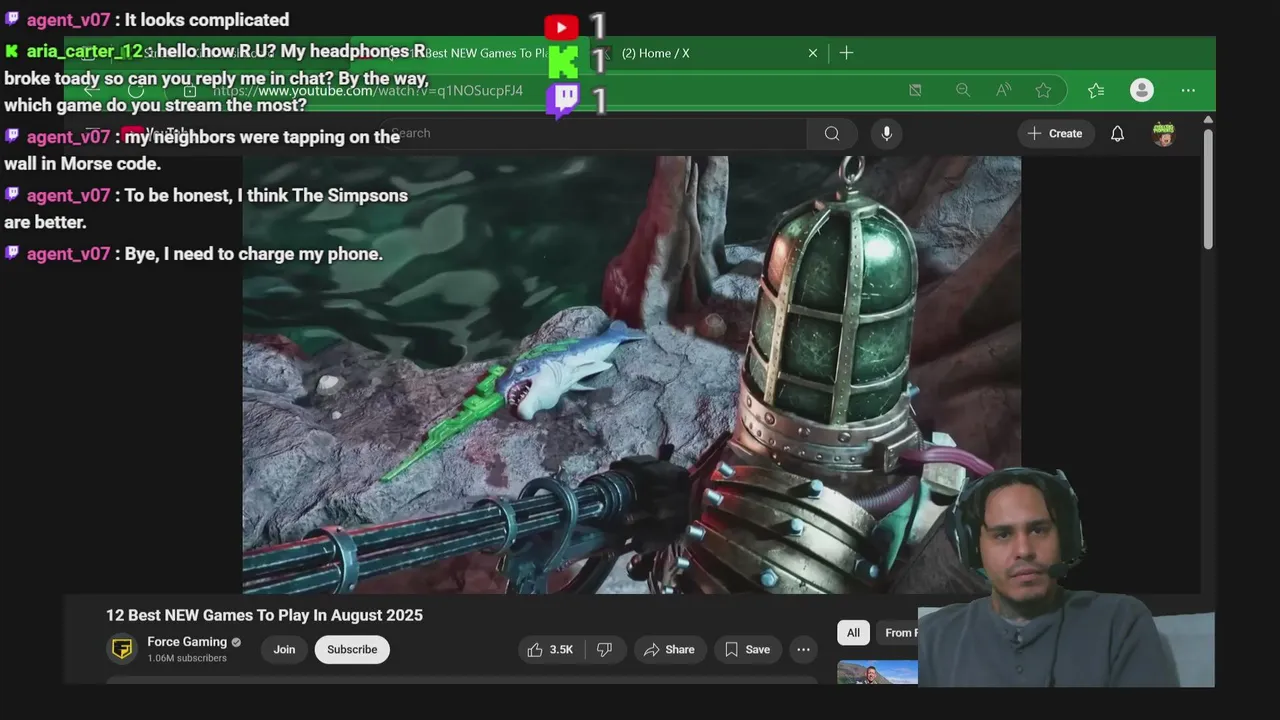Like the video showing 3.5K
Screen dimensions: 1280x720
(549, 650)
